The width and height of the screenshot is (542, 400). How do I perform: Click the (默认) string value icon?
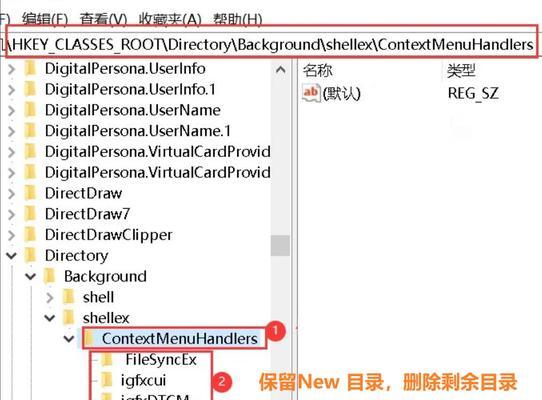pyautogui.click(x=310, y=93)
